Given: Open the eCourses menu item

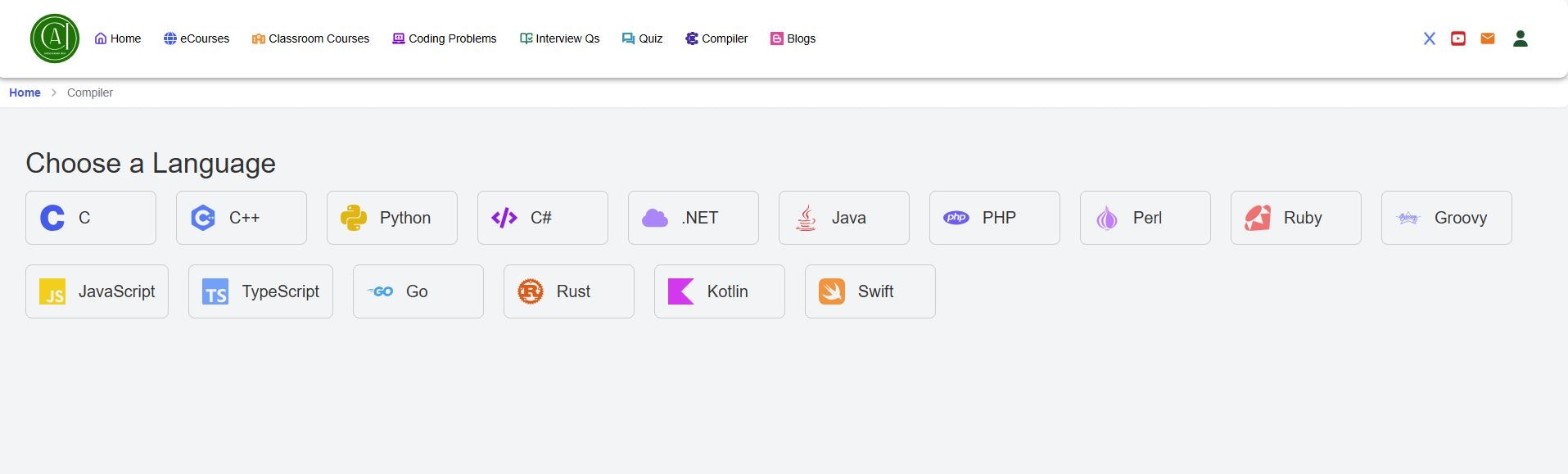Looking at the screenshot, I should (197, 38).
